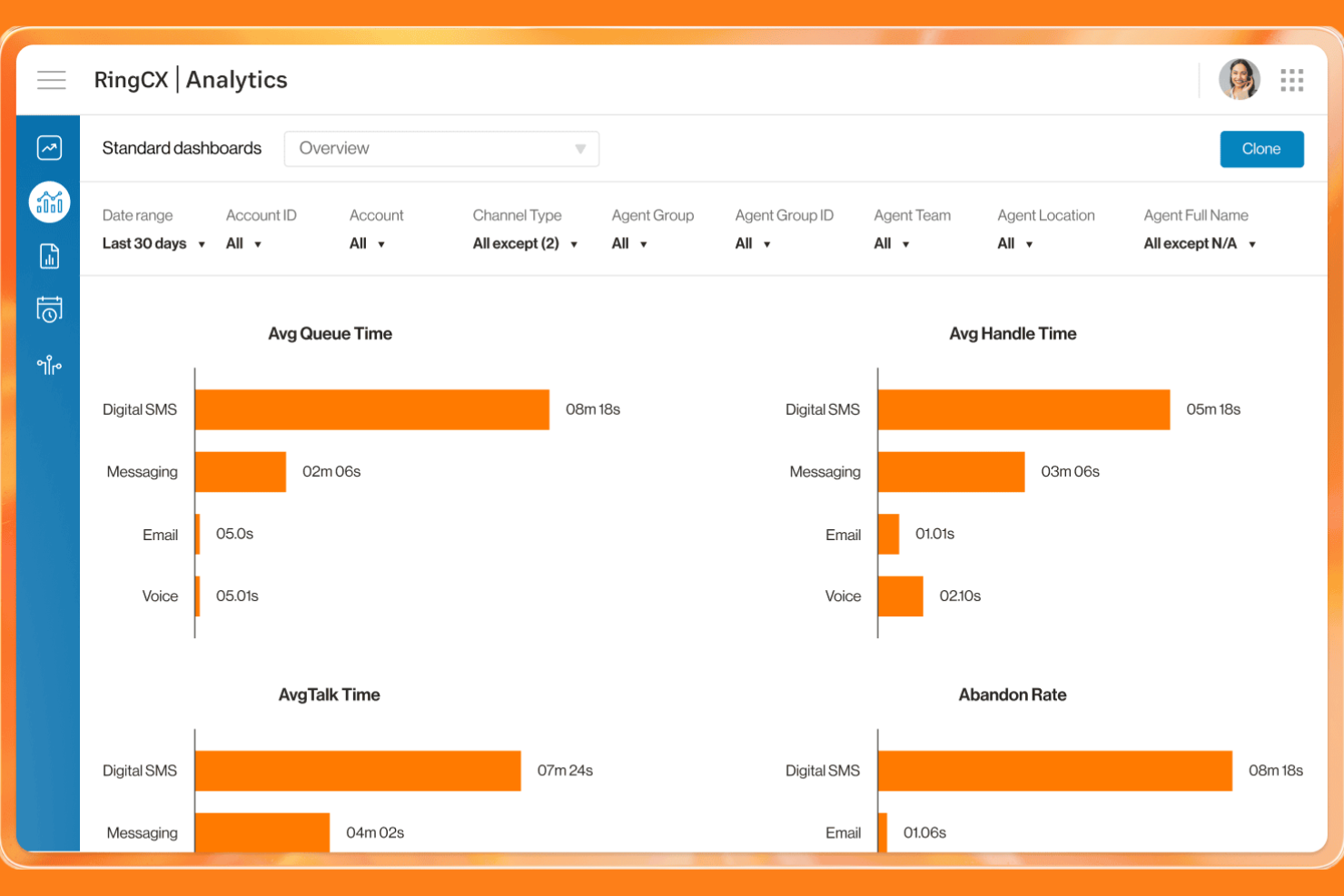
Task: Click the Email label in Abandon Rate
Action: [843, 832]
